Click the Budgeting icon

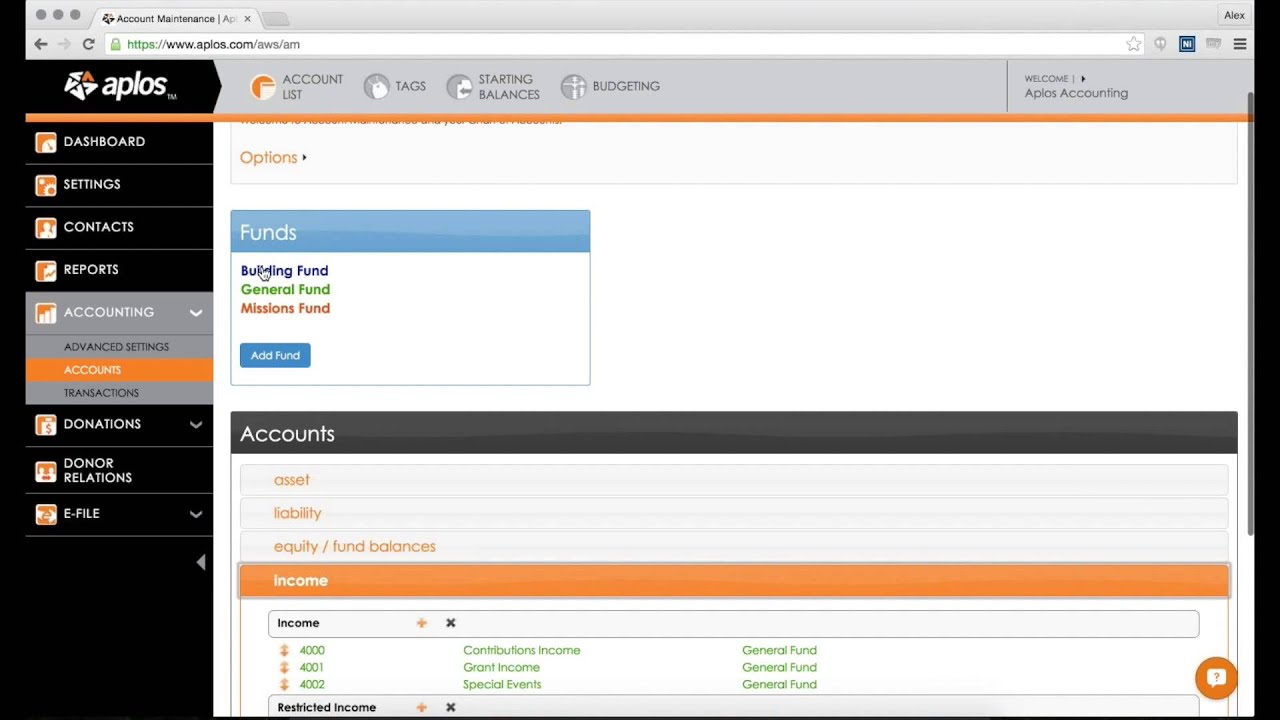[x=573, y=87]
